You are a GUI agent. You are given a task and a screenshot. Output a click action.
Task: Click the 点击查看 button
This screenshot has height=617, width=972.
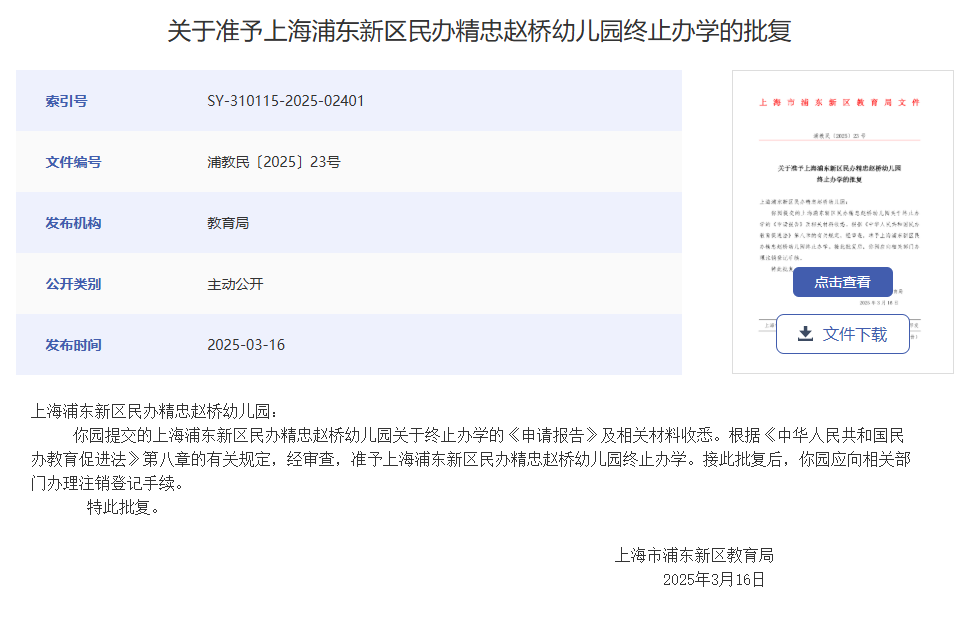842,282
